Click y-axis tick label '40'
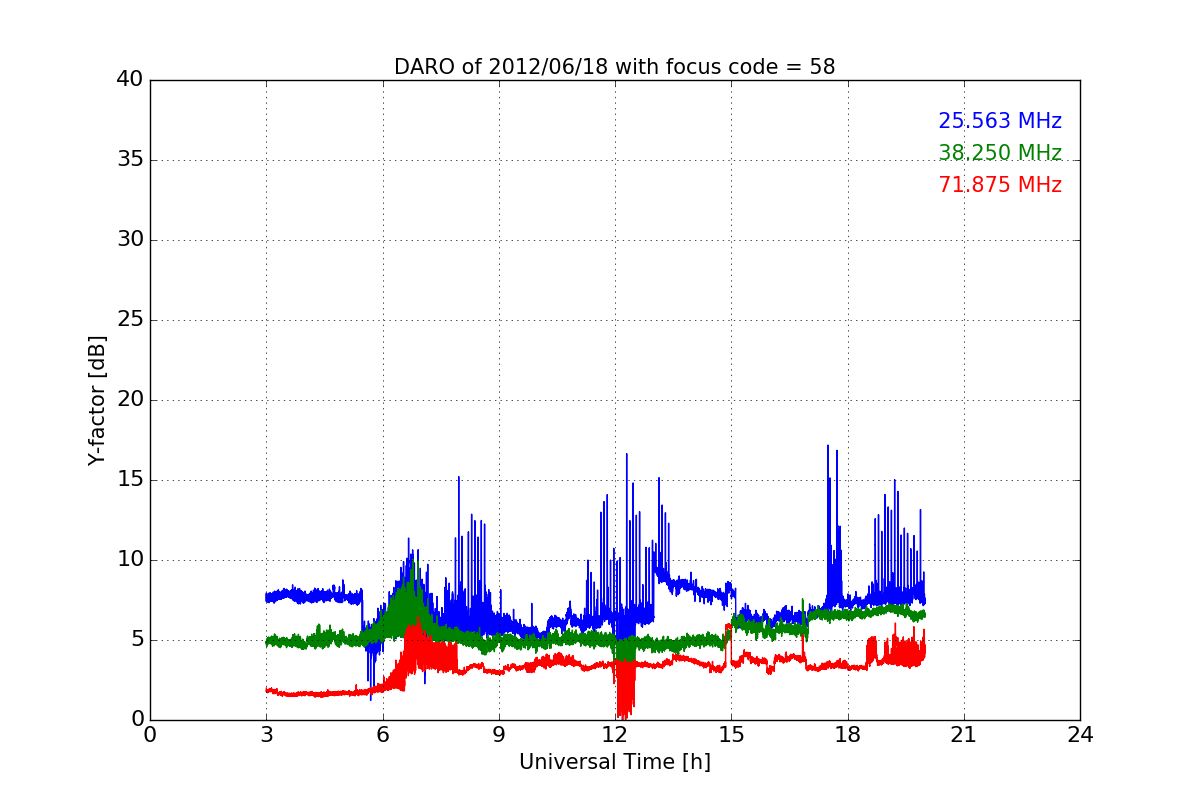 [130, 80]
